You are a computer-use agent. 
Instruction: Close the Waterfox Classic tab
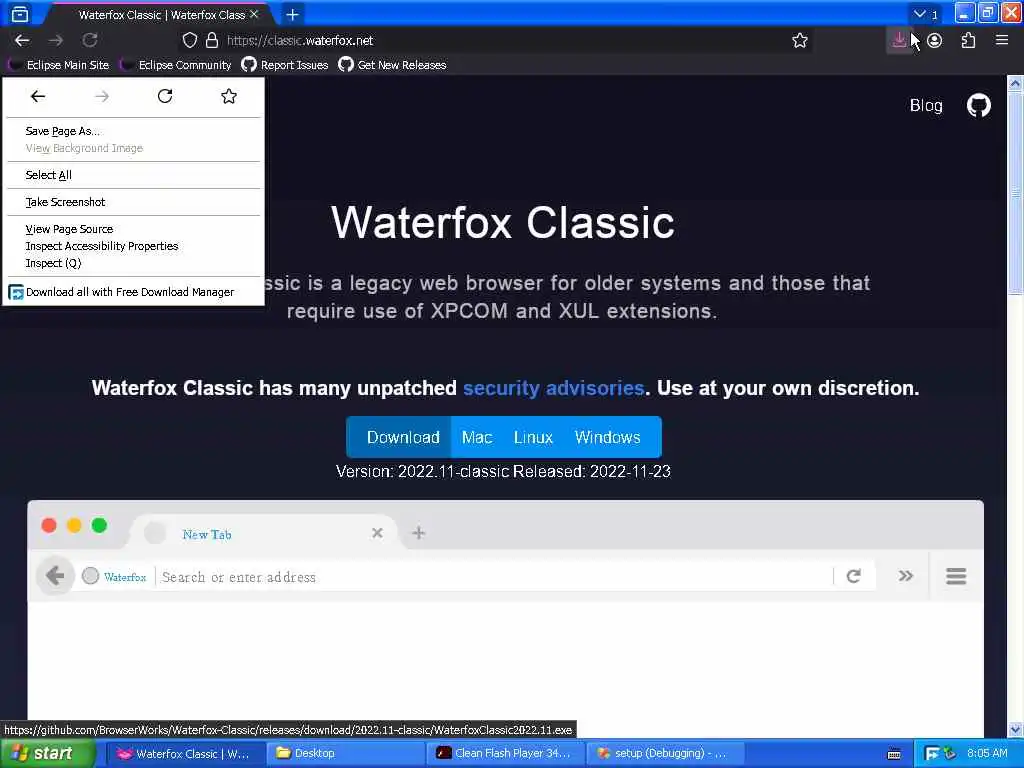pyautogui.click(x=254, y=14)
